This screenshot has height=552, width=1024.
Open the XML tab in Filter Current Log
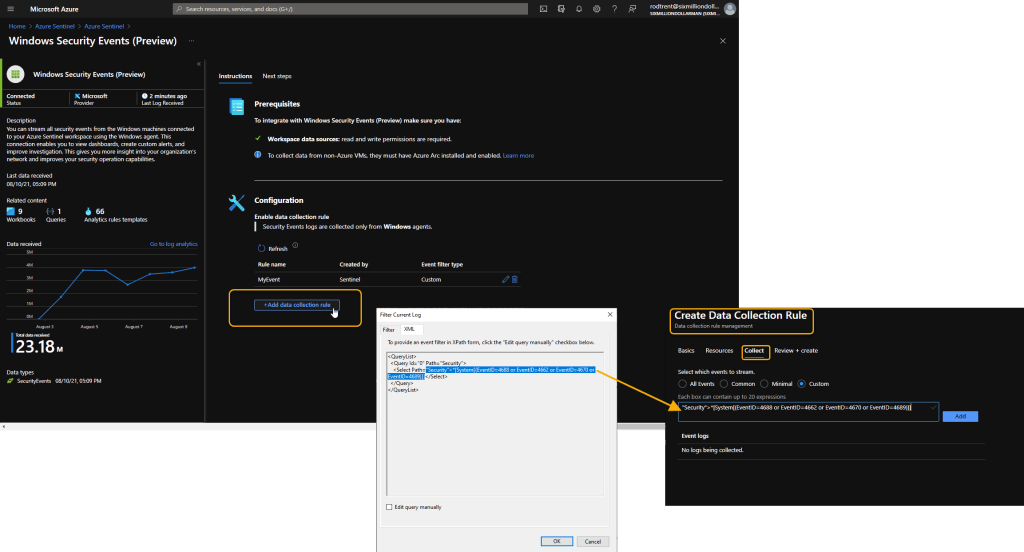(x=409, y=329)
